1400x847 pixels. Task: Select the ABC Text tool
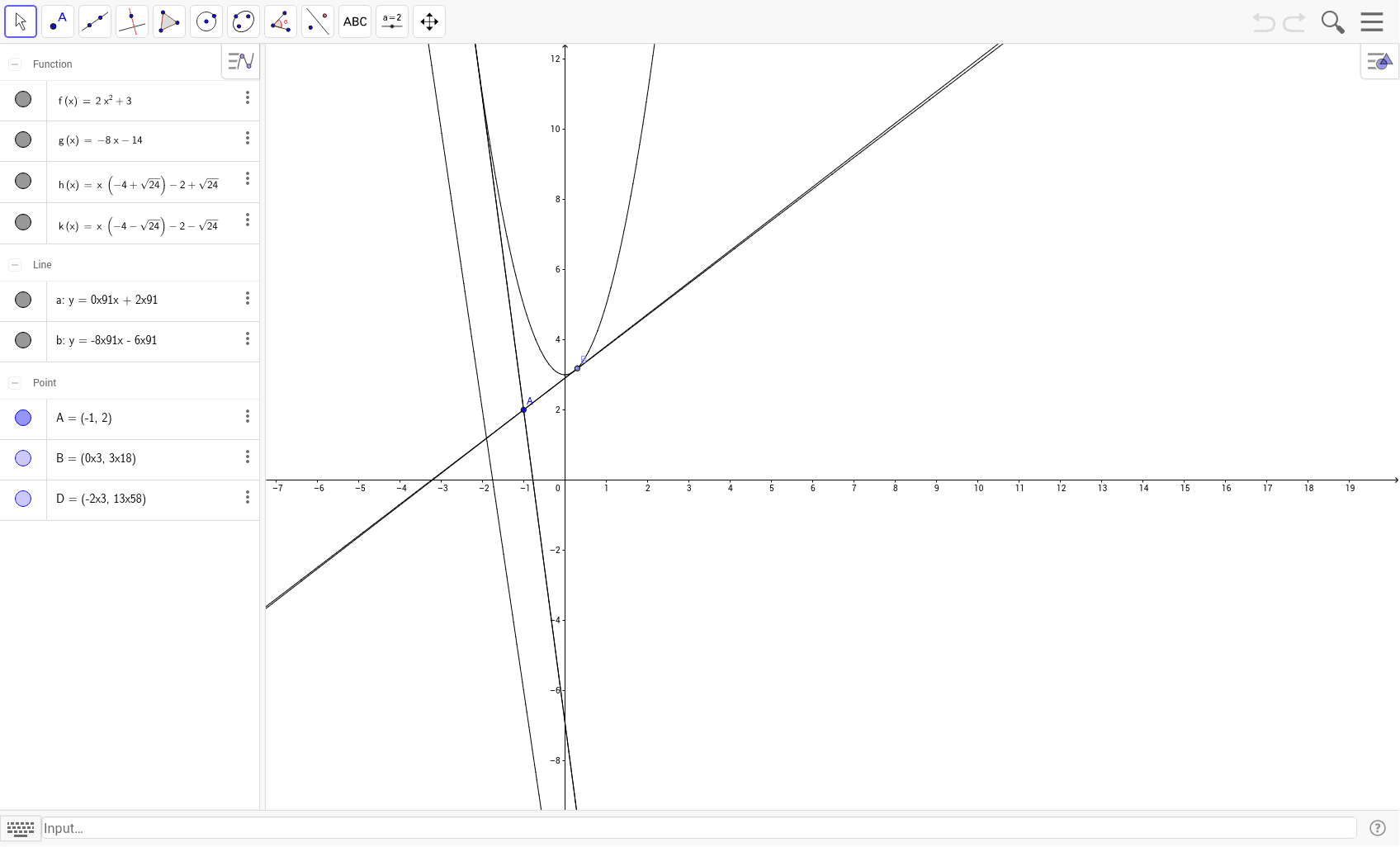355,21
